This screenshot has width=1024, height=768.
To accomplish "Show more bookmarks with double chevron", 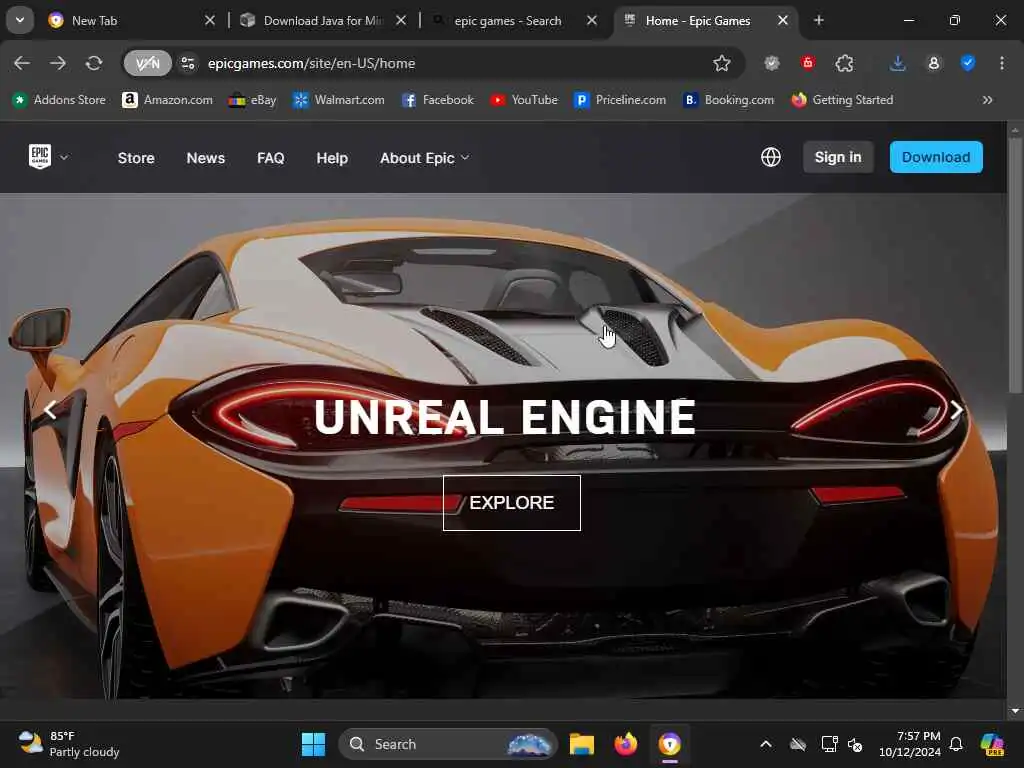I will (987, 100).
